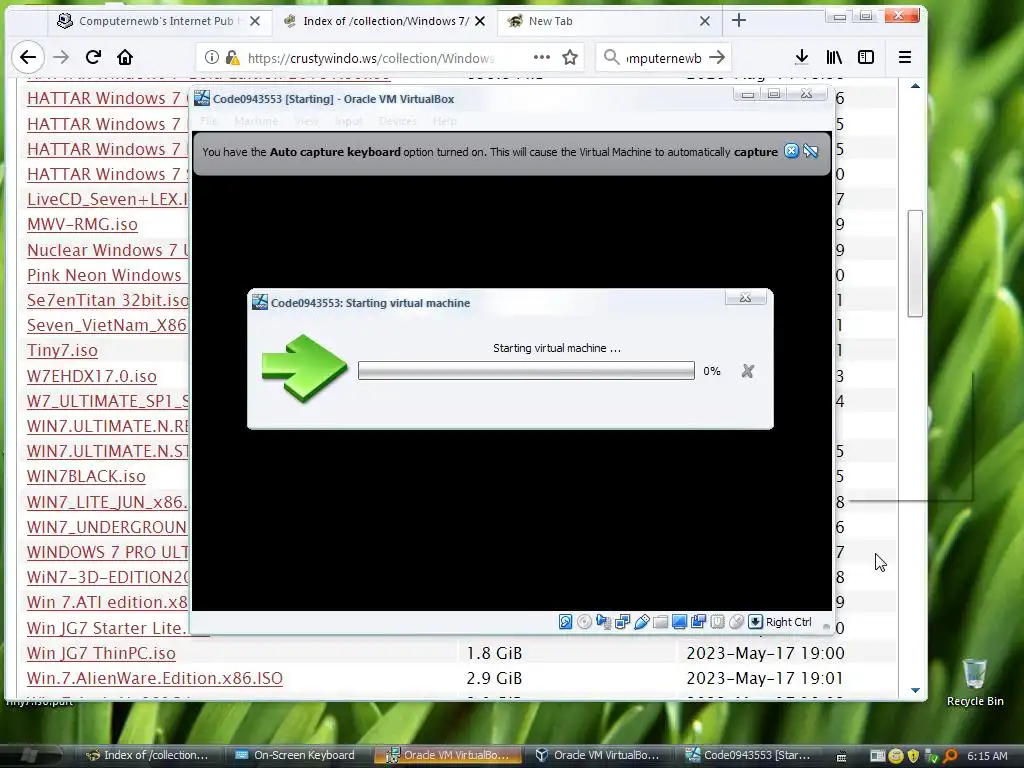Click the audio indicator in VirtualBox status bar
Image resolution: width=1024 pixels, height=768 pixels.
[x=603, y=622]
